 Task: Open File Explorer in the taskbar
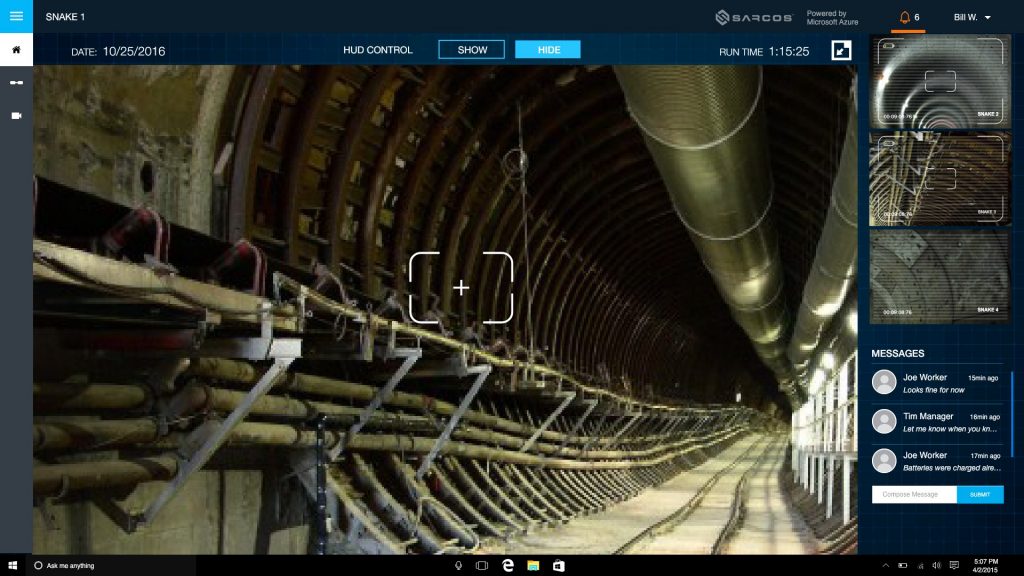pyautogui.click(x=534, y=566)
